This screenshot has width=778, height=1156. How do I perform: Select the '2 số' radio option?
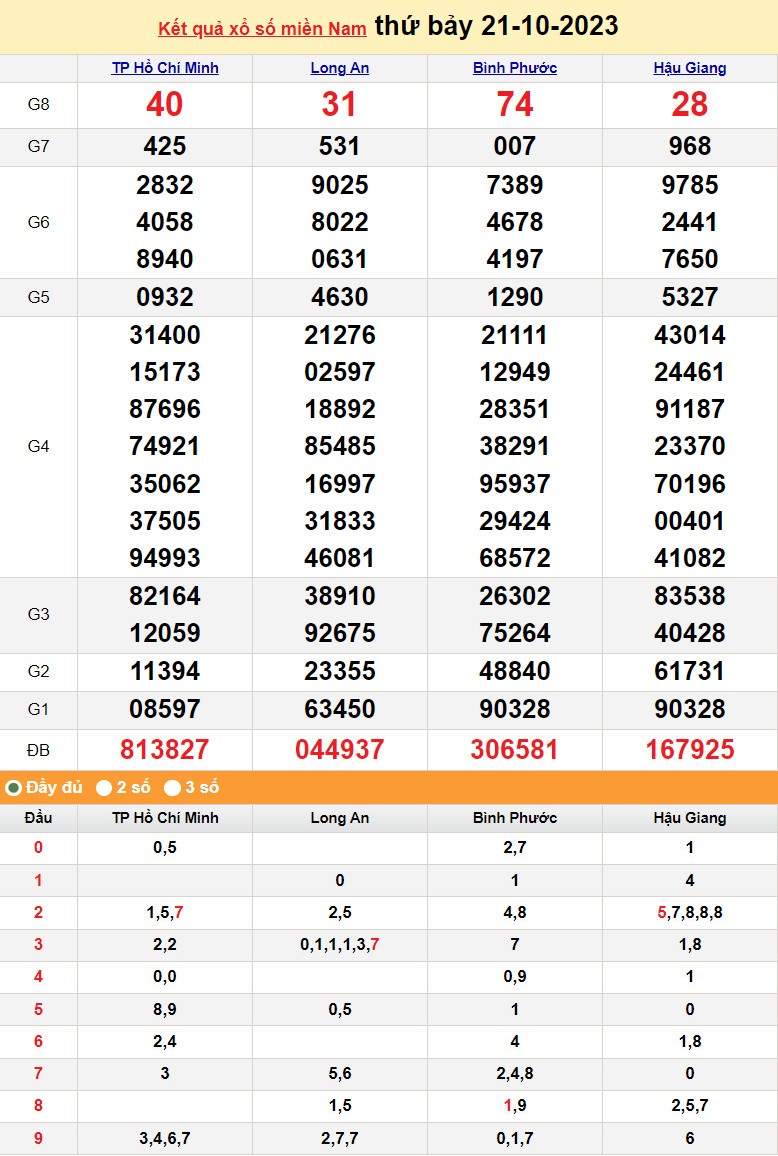tap(104, 788)
